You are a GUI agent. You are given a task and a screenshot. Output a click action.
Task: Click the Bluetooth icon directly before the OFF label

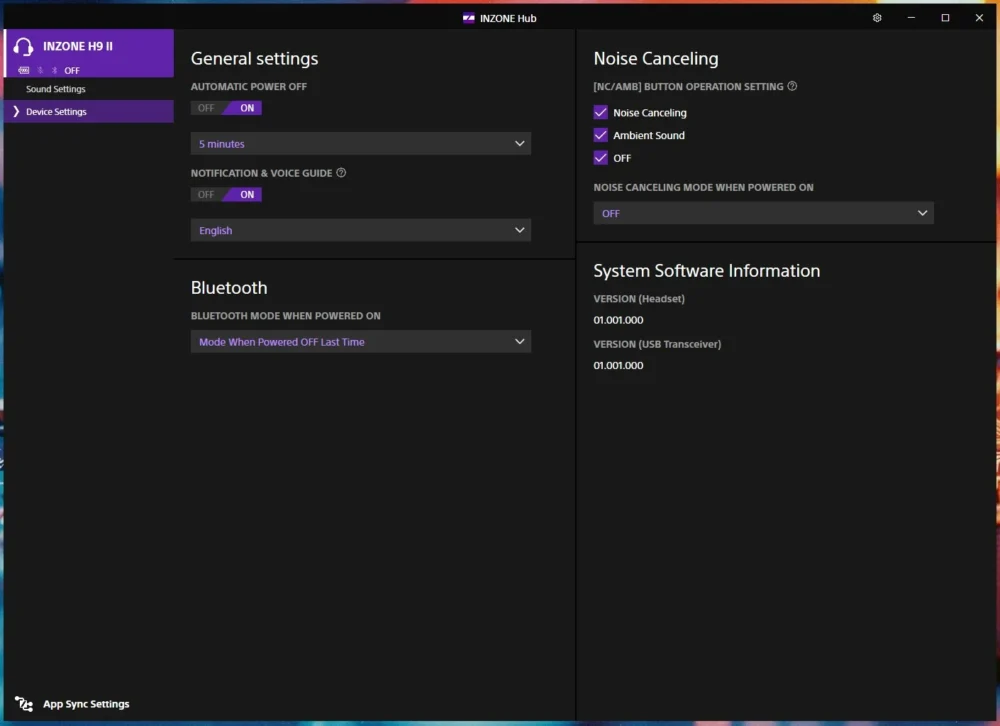(54, 70)
